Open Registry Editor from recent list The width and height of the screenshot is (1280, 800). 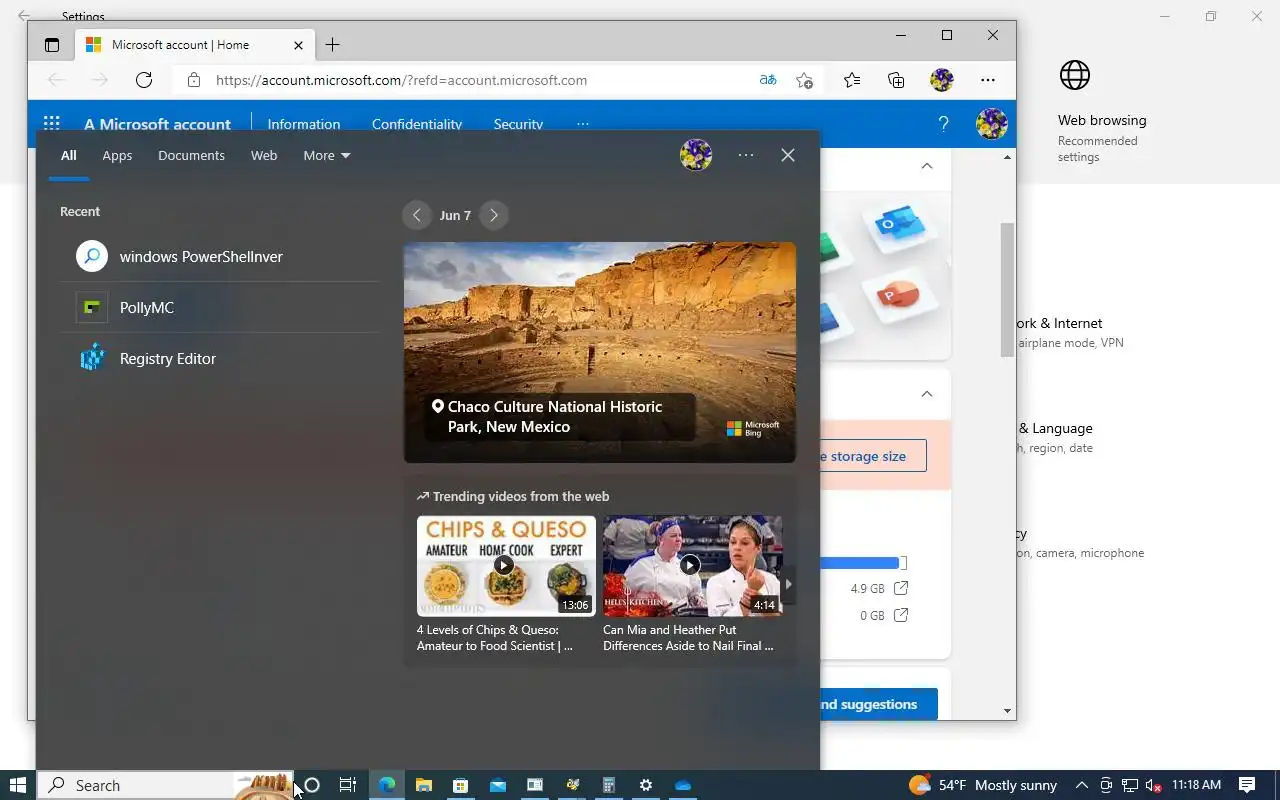click(x=220, y=358)
